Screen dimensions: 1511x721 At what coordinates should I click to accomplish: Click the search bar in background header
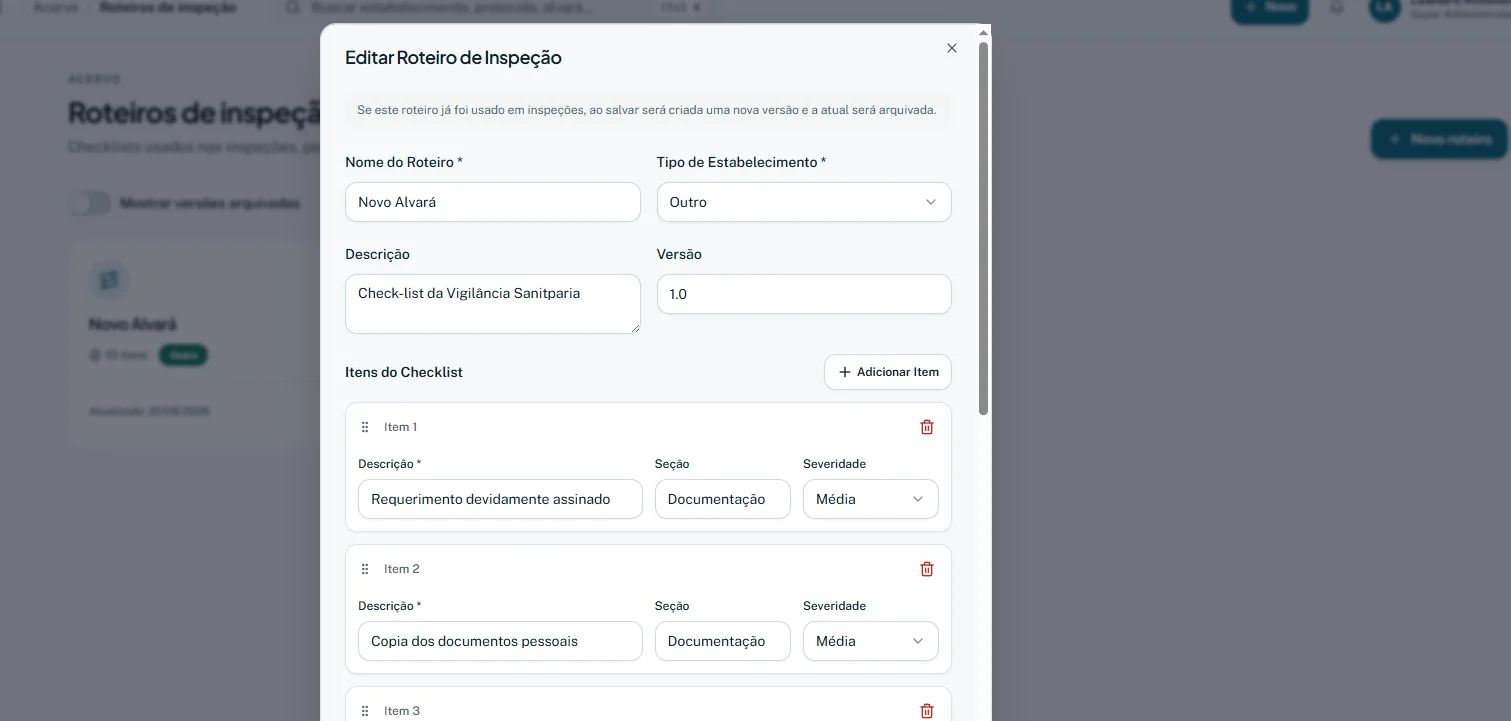[495, 7]
